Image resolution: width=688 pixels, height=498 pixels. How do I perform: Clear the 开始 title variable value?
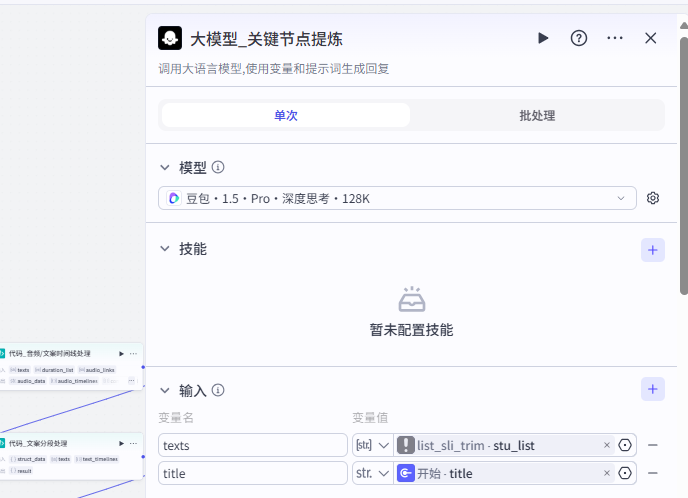click(x=607, y=473)
